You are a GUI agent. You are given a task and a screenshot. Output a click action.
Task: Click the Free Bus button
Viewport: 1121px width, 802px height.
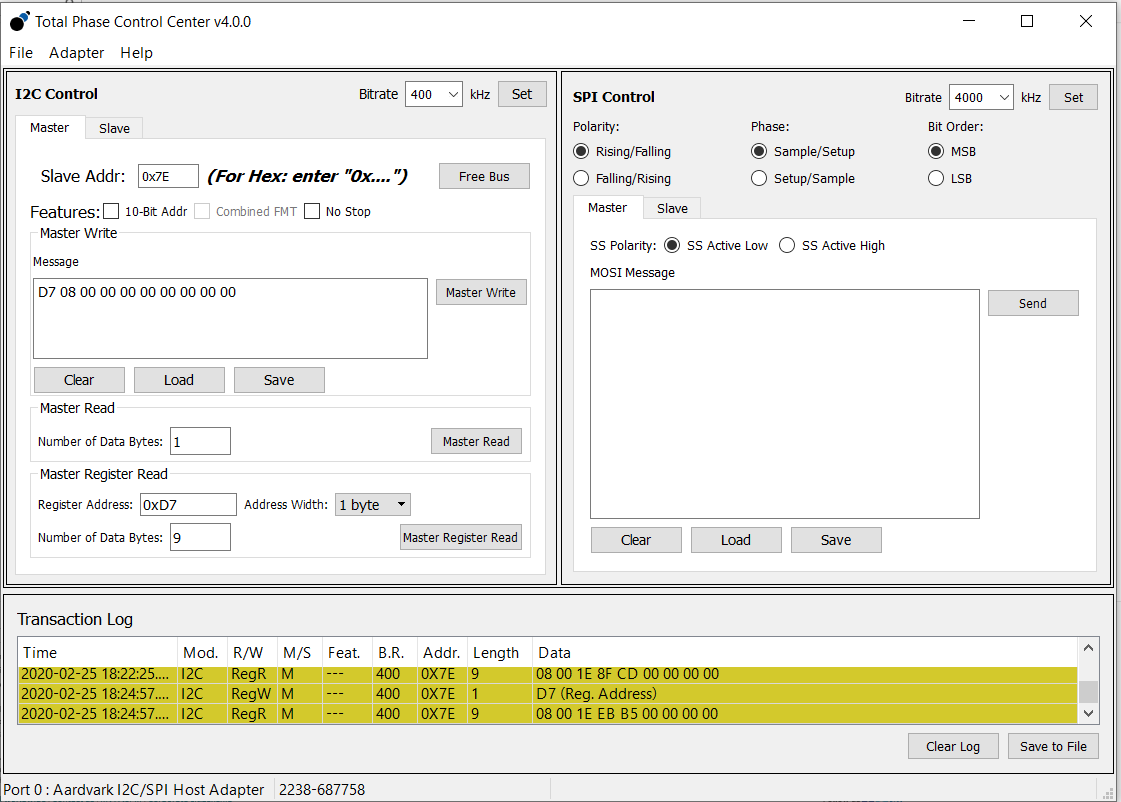(x=484, y=175)
